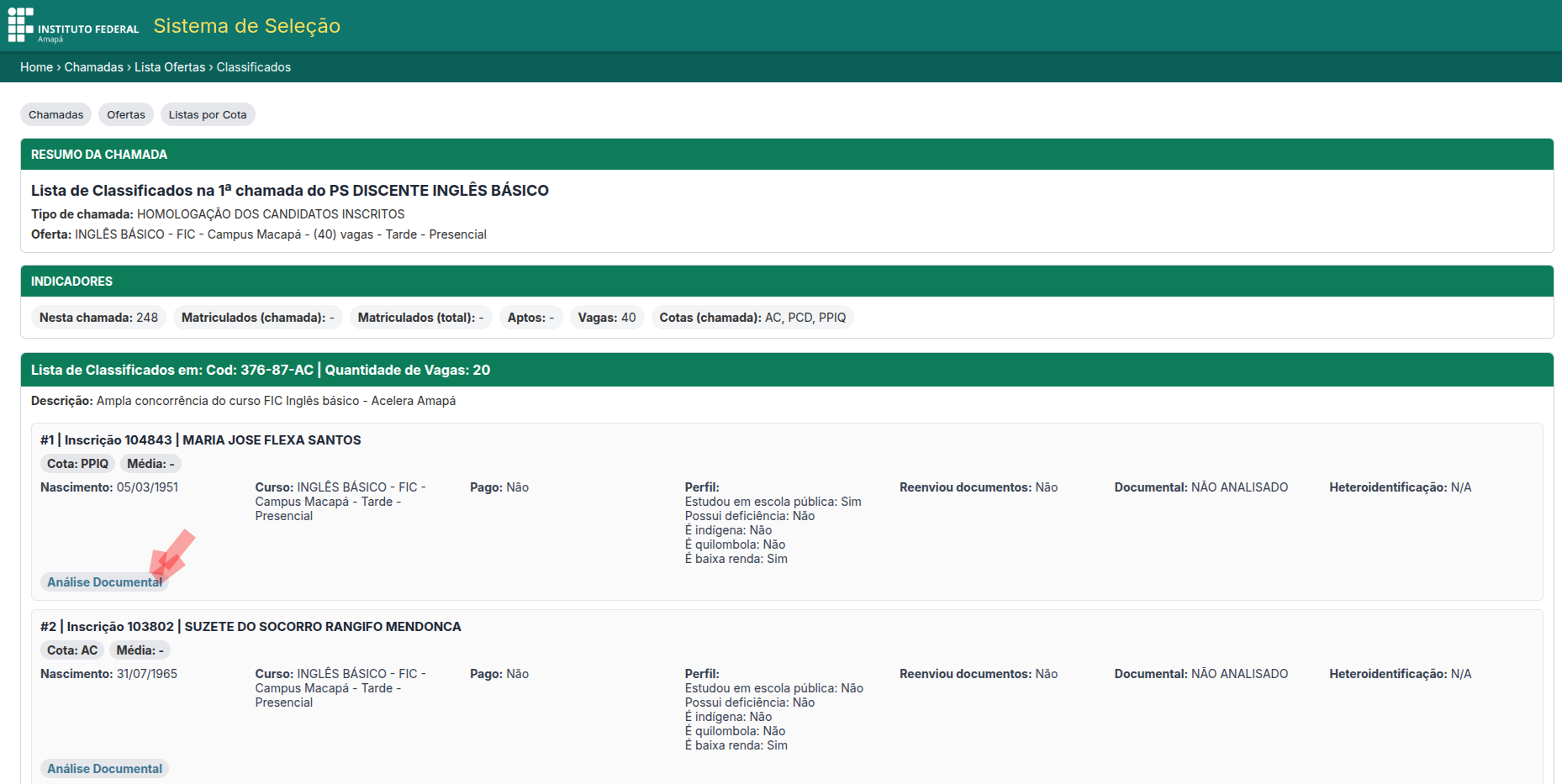Image resolution: width=1562 pixels, height=784 pixels.
Task: Click the Cota: PPIQ tag for candidate #1
Action: [x=77, y=464]
